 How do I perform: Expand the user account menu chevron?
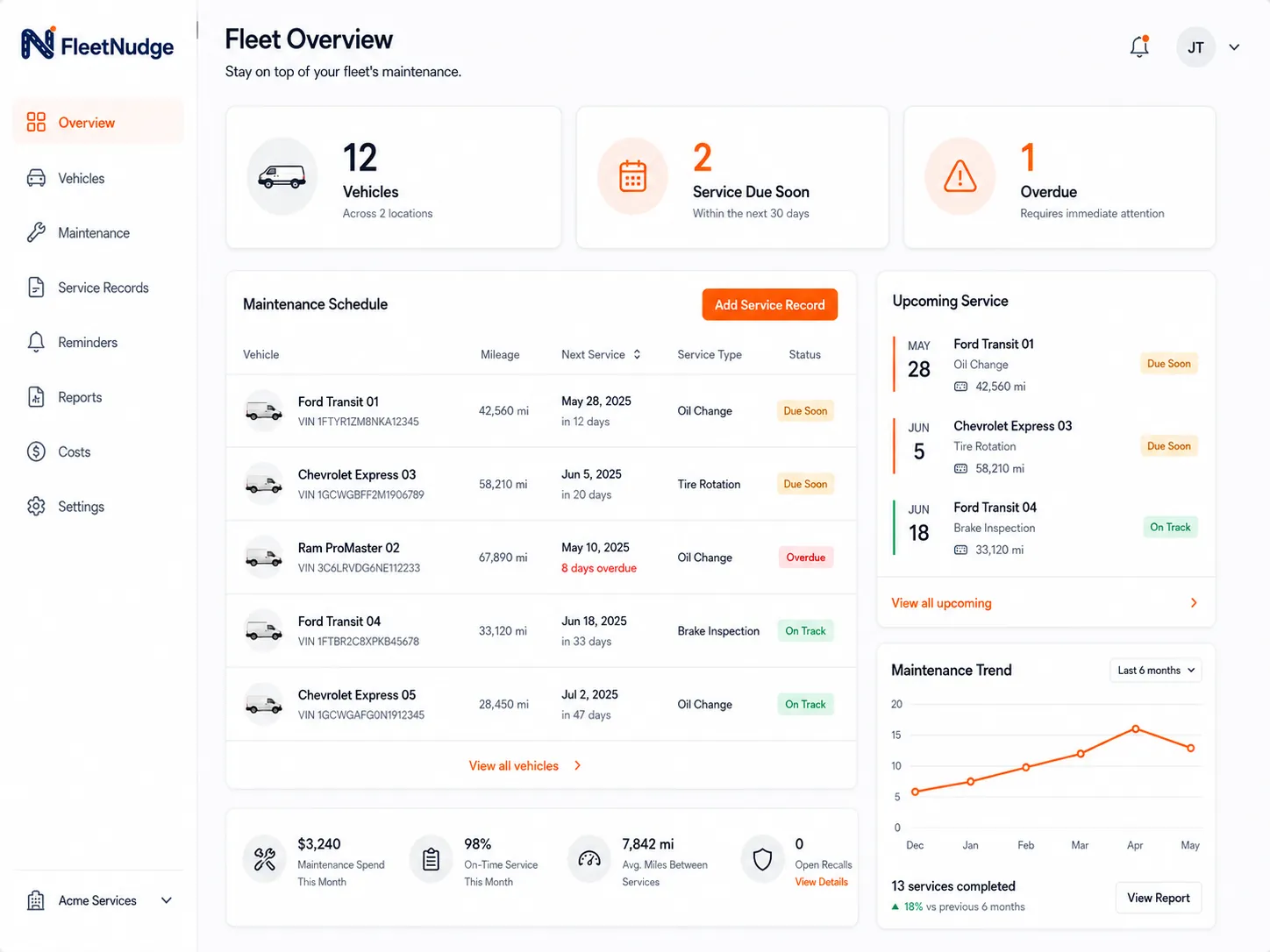click(x=1234, y=47)
